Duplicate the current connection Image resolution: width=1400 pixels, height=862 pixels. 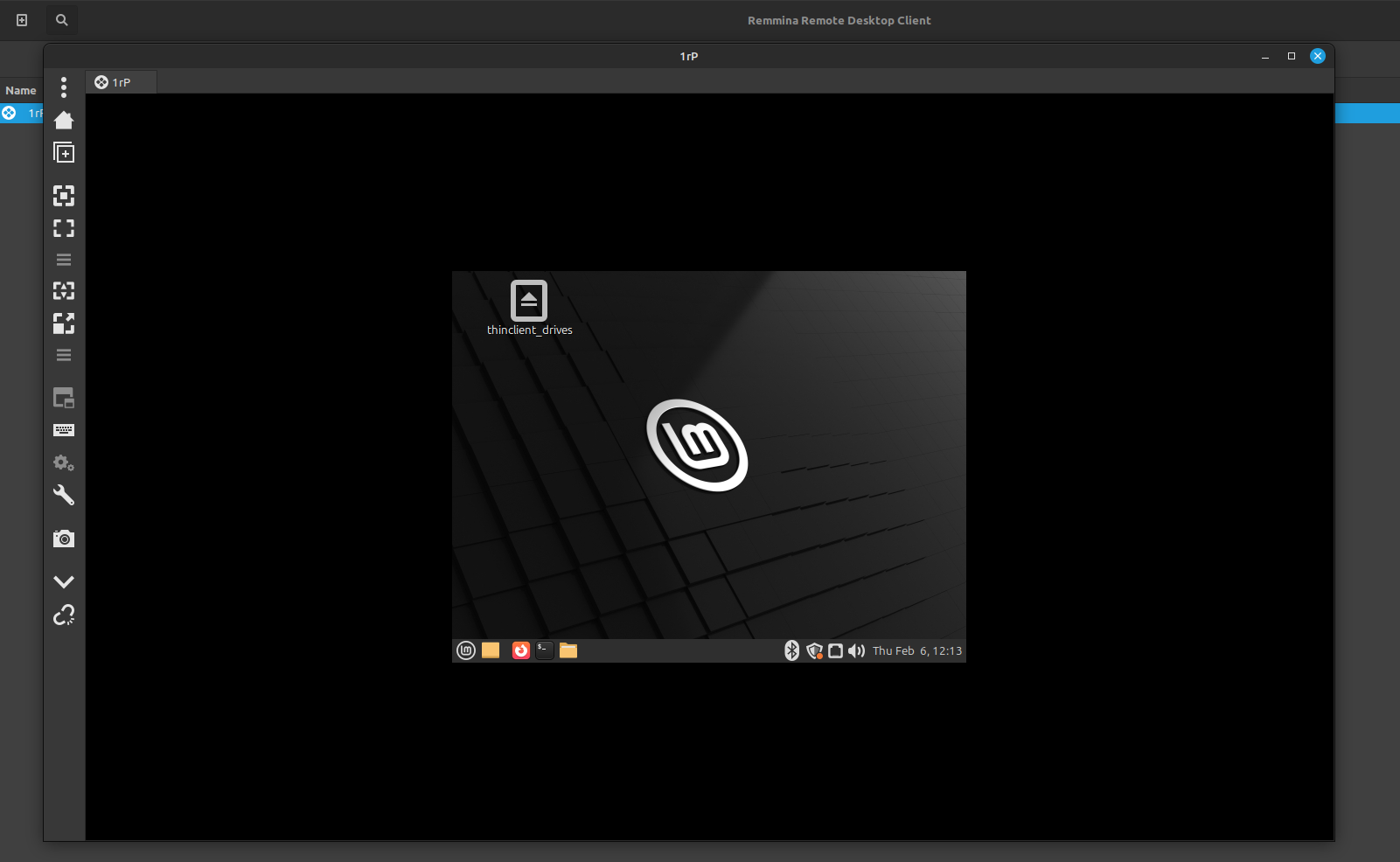pyautogui.click(x=64, y=153)
